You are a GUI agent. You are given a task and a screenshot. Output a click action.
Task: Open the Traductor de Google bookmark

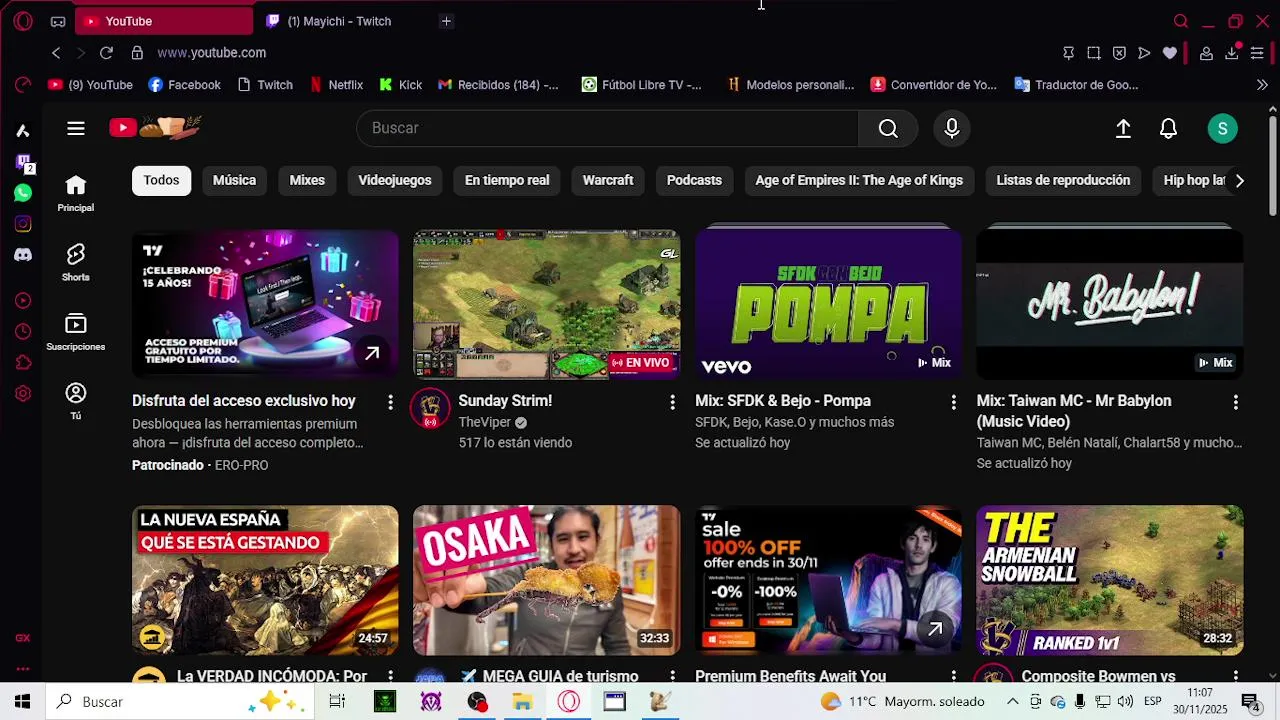tap(1076, 85)
